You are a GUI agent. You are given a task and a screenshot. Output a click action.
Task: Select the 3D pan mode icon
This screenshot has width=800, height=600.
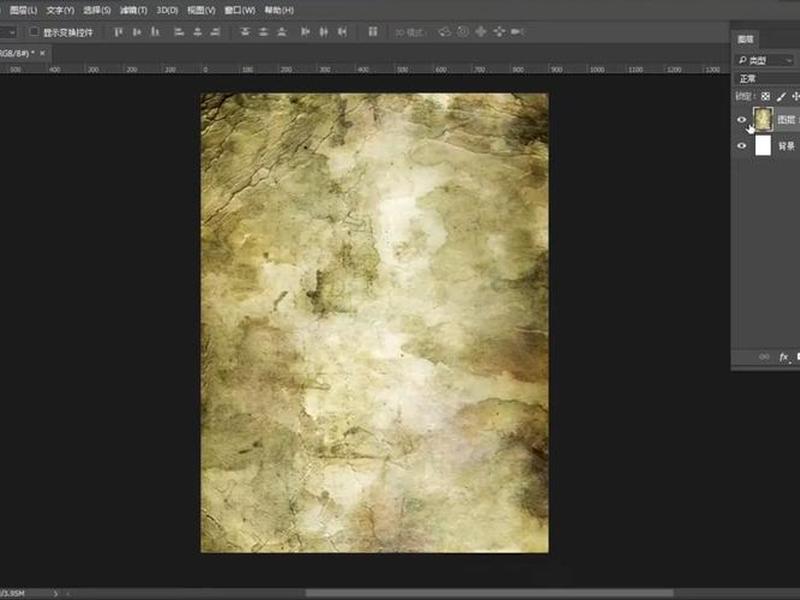pyautogui.click(x=481, y=32)
